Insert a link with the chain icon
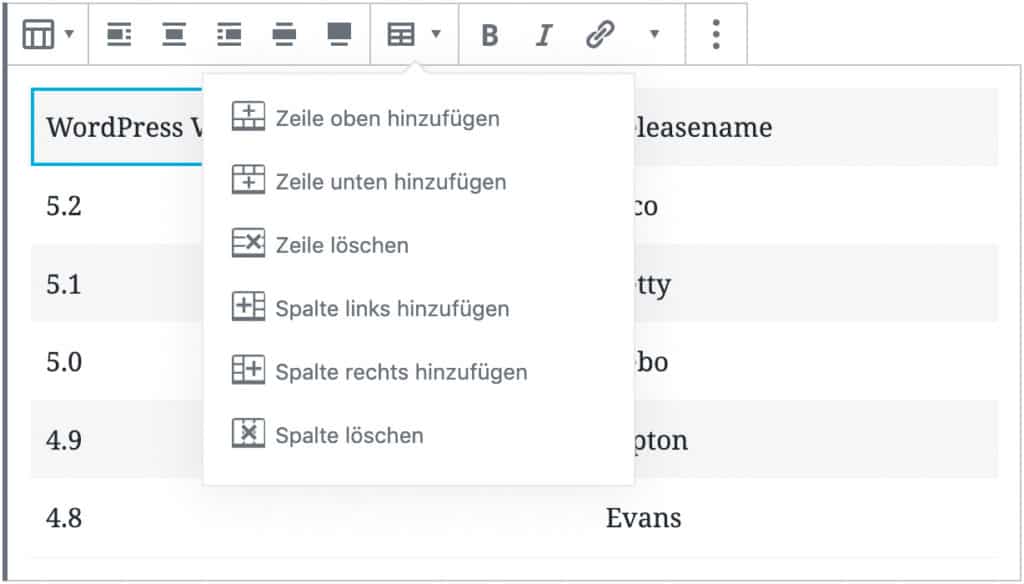 [600, 34]
